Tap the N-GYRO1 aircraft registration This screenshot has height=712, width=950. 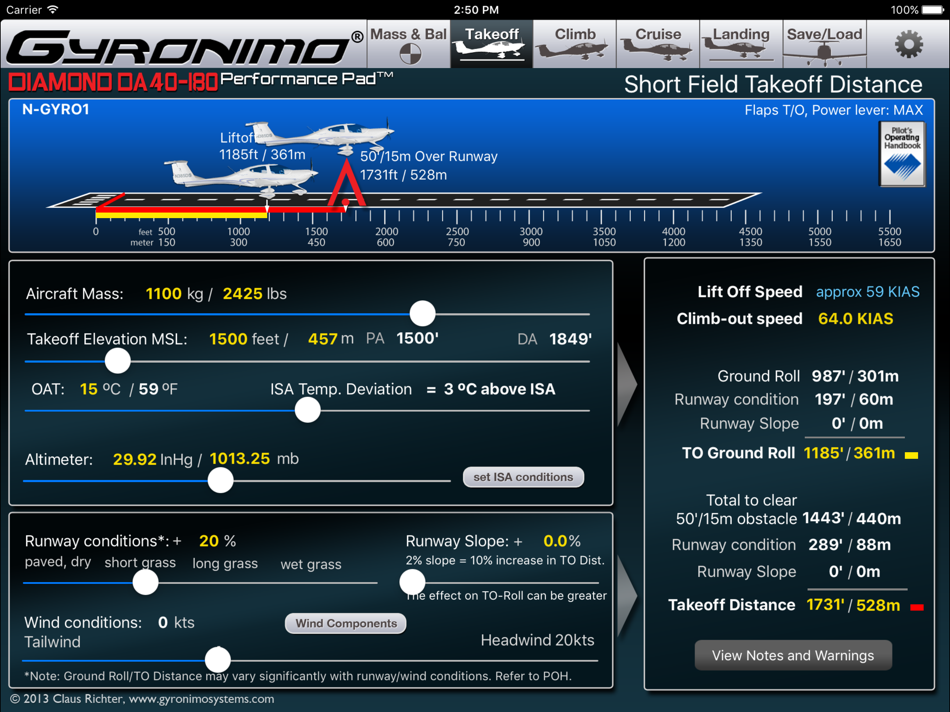tap(56, 110)
